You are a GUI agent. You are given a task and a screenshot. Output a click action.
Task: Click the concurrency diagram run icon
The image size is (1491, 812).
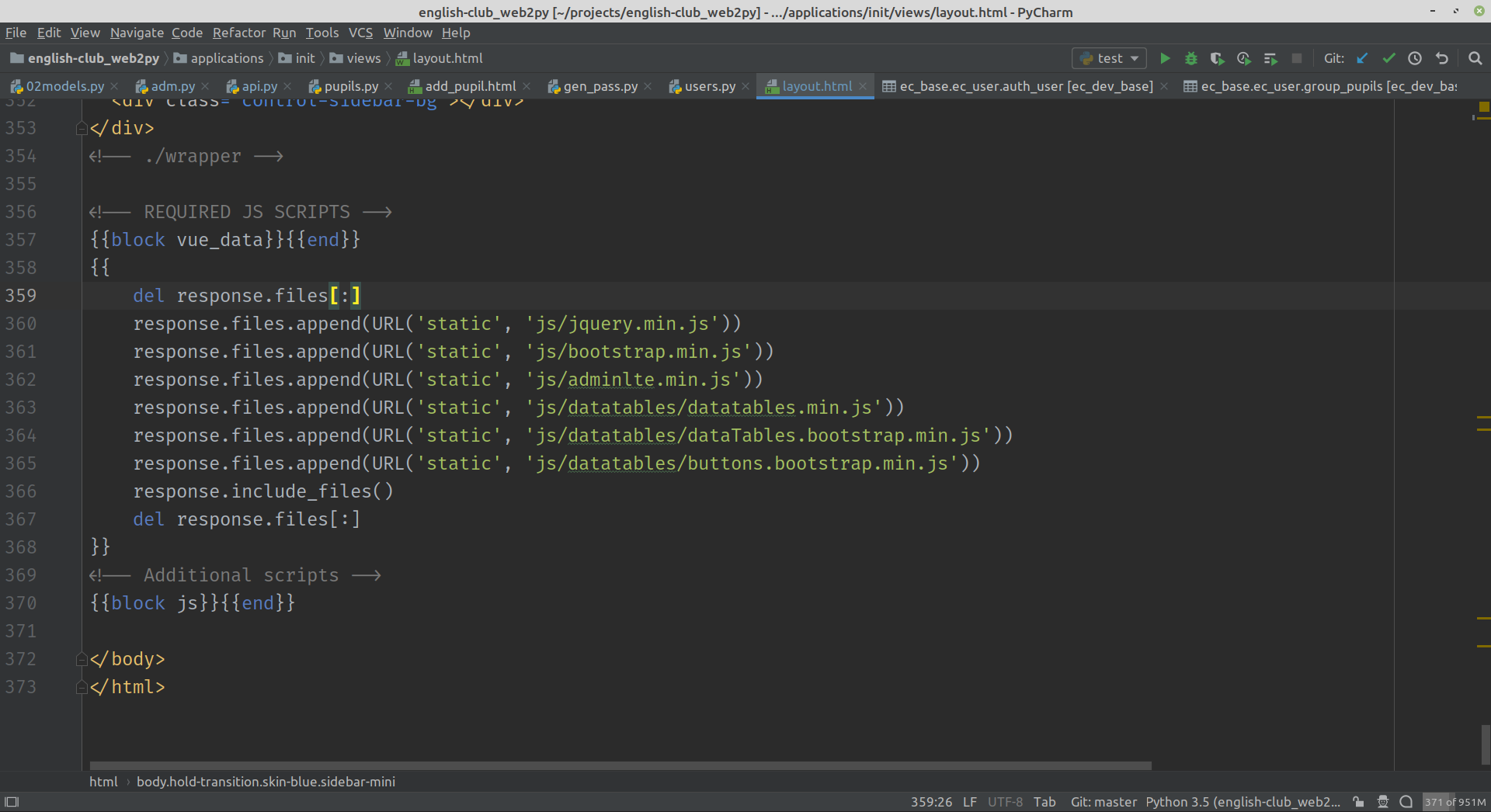click(x=1270, y=58)
